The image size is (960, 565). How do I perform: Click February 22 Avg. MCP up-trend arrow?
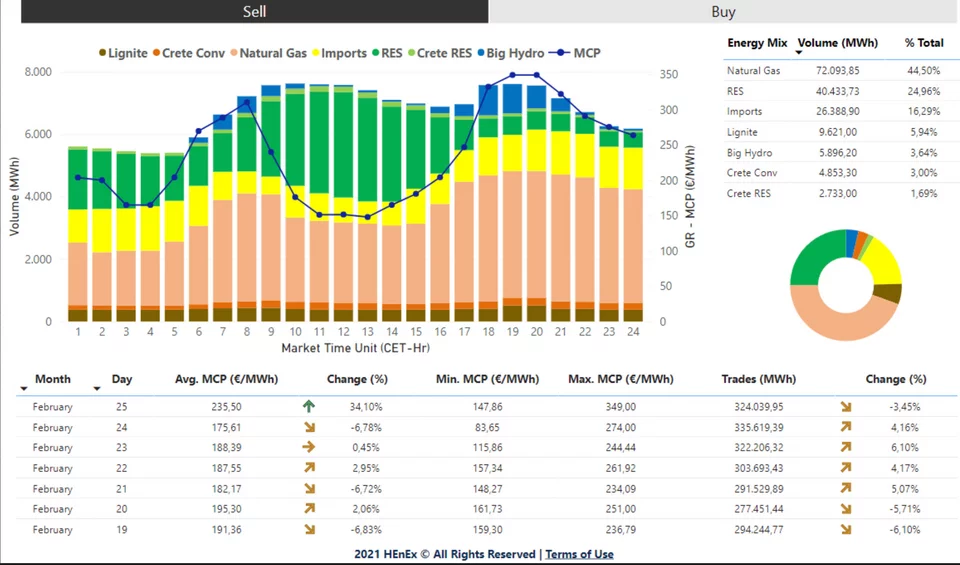[308, 468]
